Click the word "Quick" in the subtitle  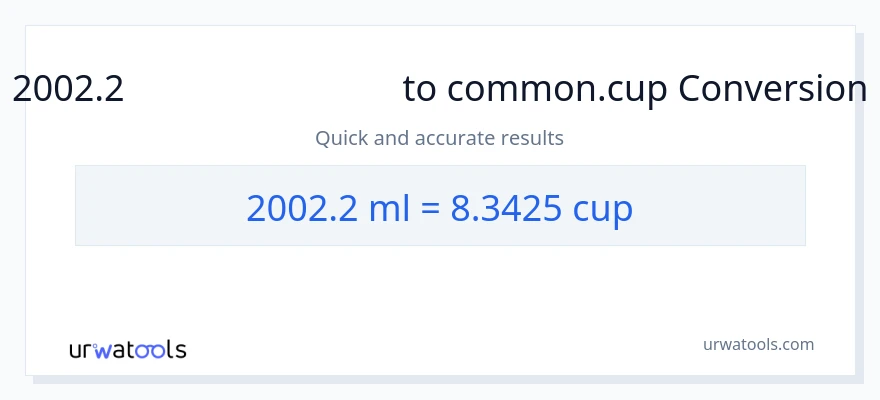341,138
